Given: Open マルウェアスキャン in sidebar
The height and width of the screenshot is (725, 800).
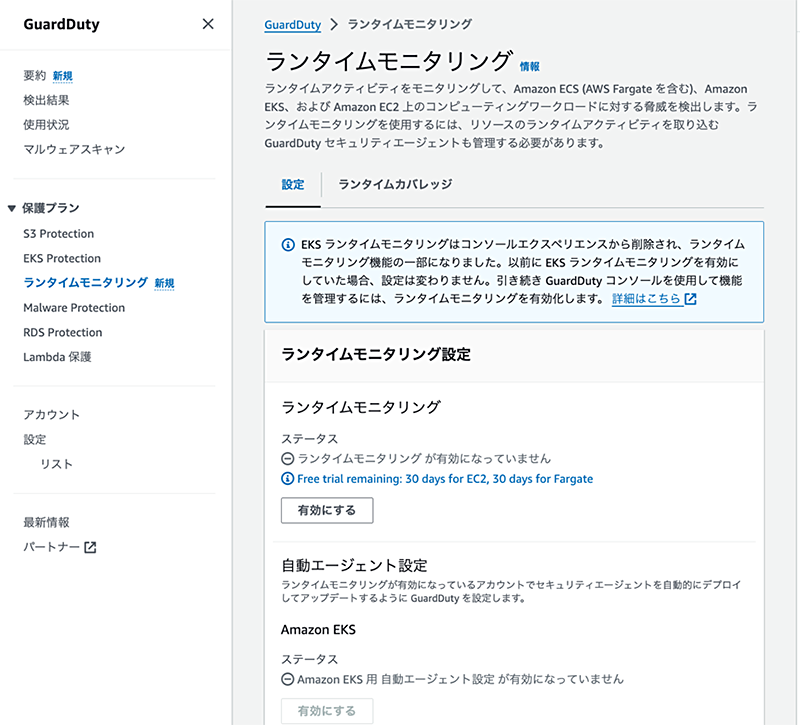Looking at the screenshot, I should click(x=74, y=149).
